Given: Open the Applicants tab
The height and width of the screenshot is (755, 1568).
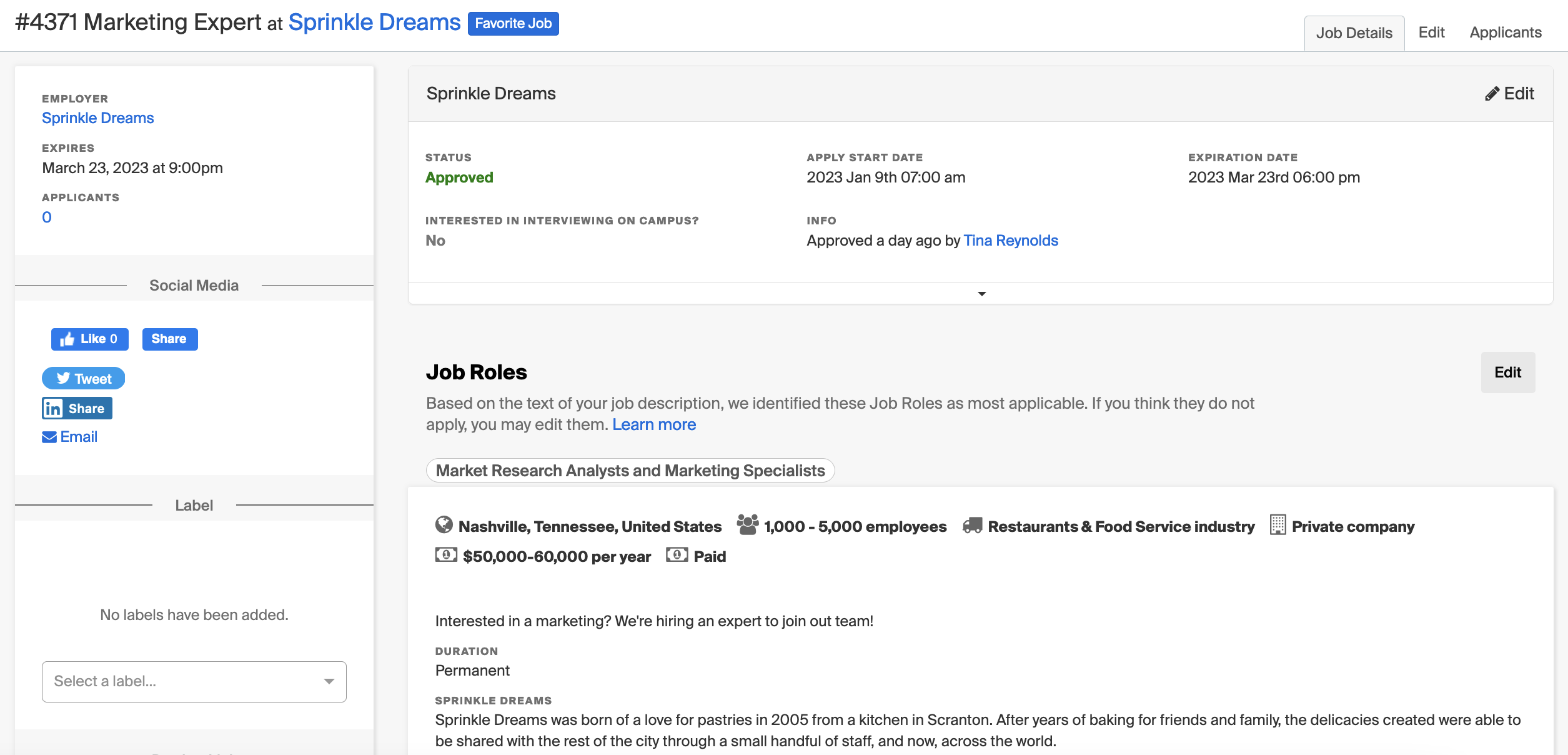Looking at the screenshot, I should point(1505,32).
